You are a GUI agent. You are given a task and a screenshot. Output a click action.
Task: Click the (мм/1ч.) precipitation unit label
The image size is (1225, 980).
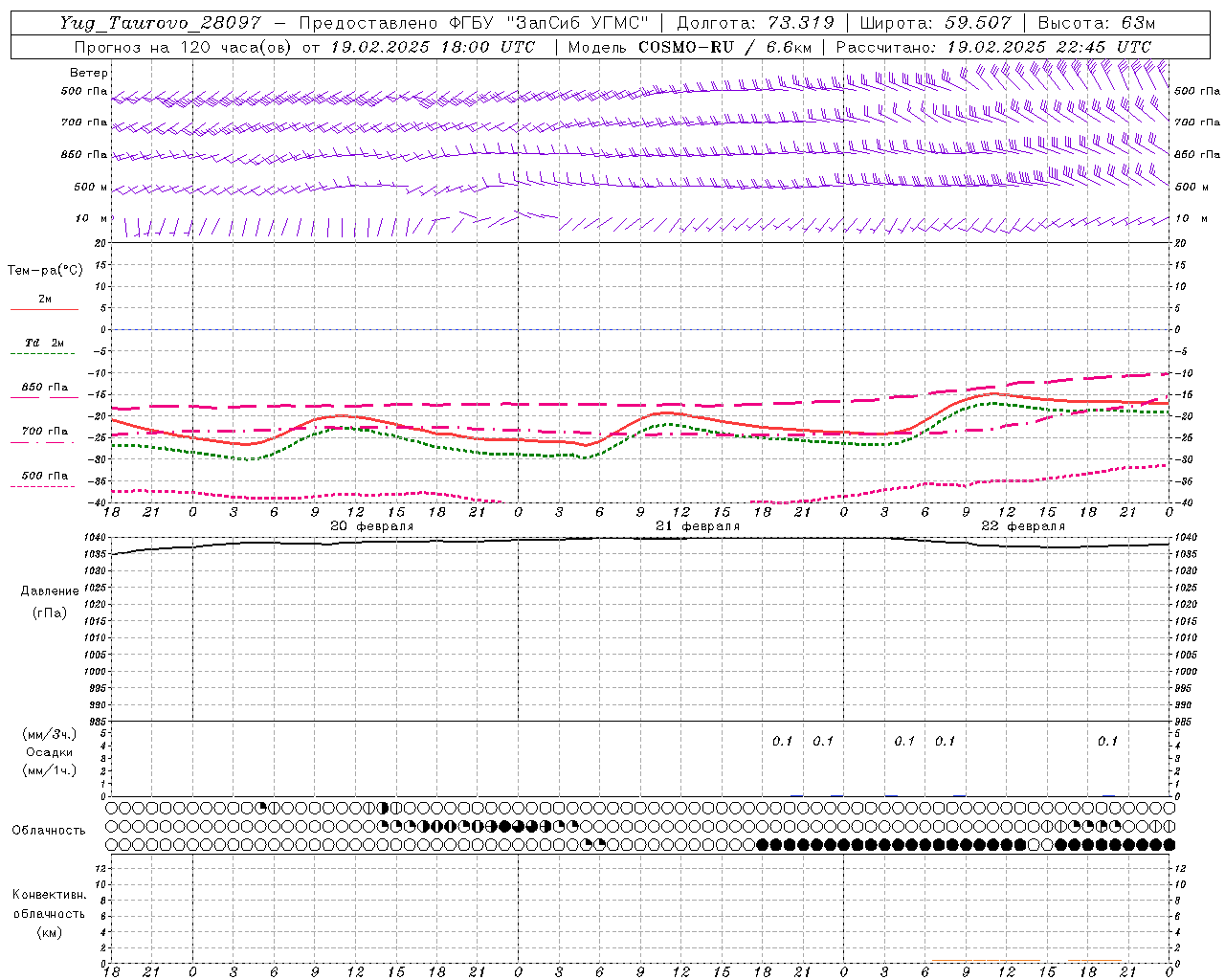click(x=50, y=770)
